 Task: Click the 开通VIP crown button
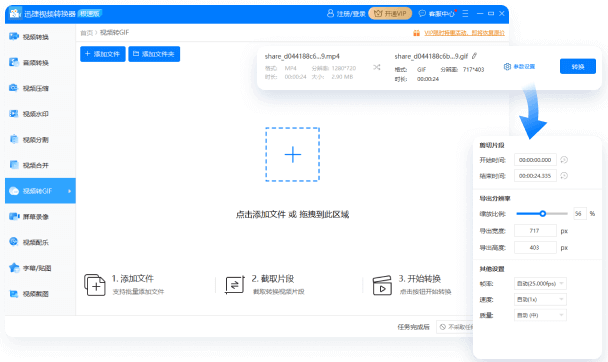[390, 14]
